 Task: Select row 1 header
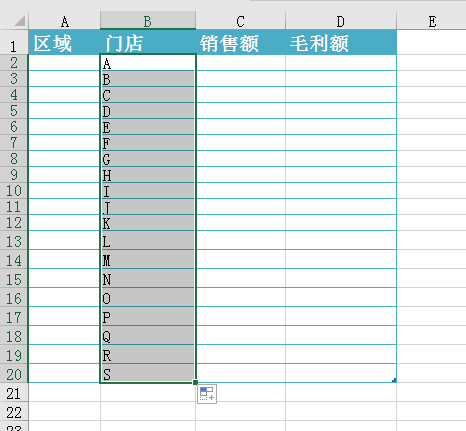[x=14, y=42]
